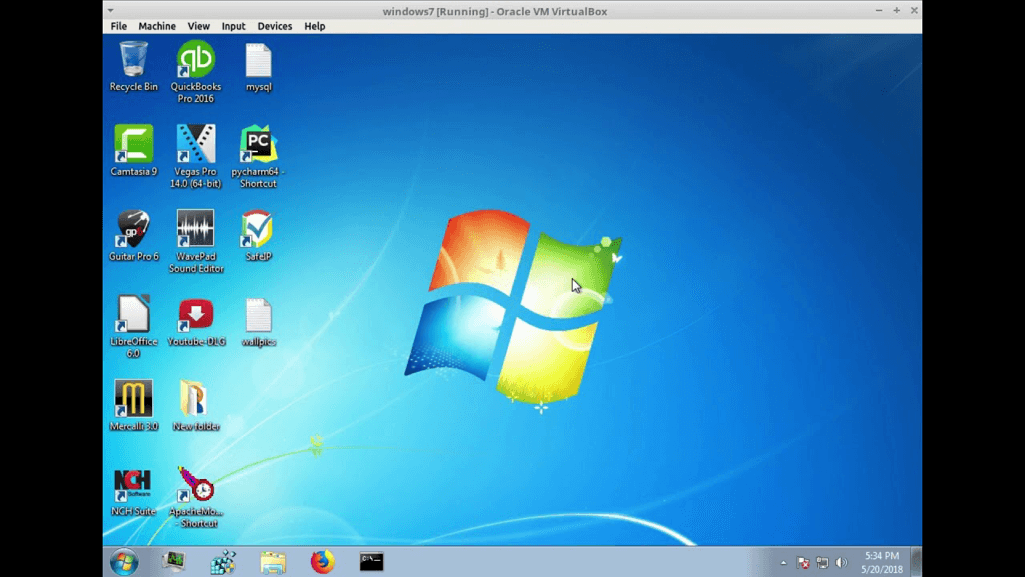Image resolution: width=1025 pixels, height=577 pixels.
Task: Select the QuickBooks Pro 2016 shortcut
Action: point(196,60)
